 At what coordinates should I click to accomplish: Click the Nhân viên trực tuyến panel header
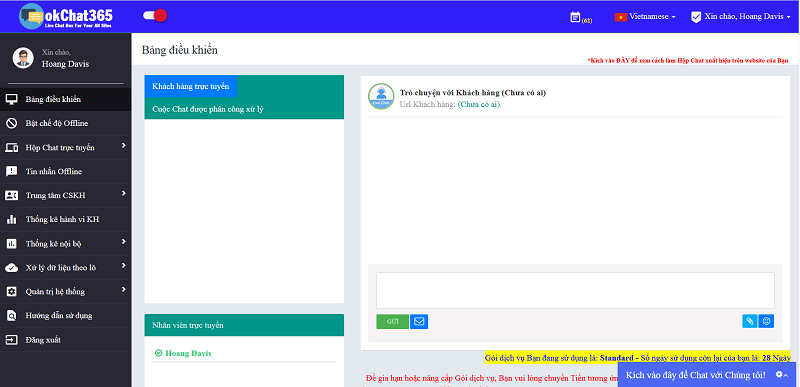pos(244,325)
